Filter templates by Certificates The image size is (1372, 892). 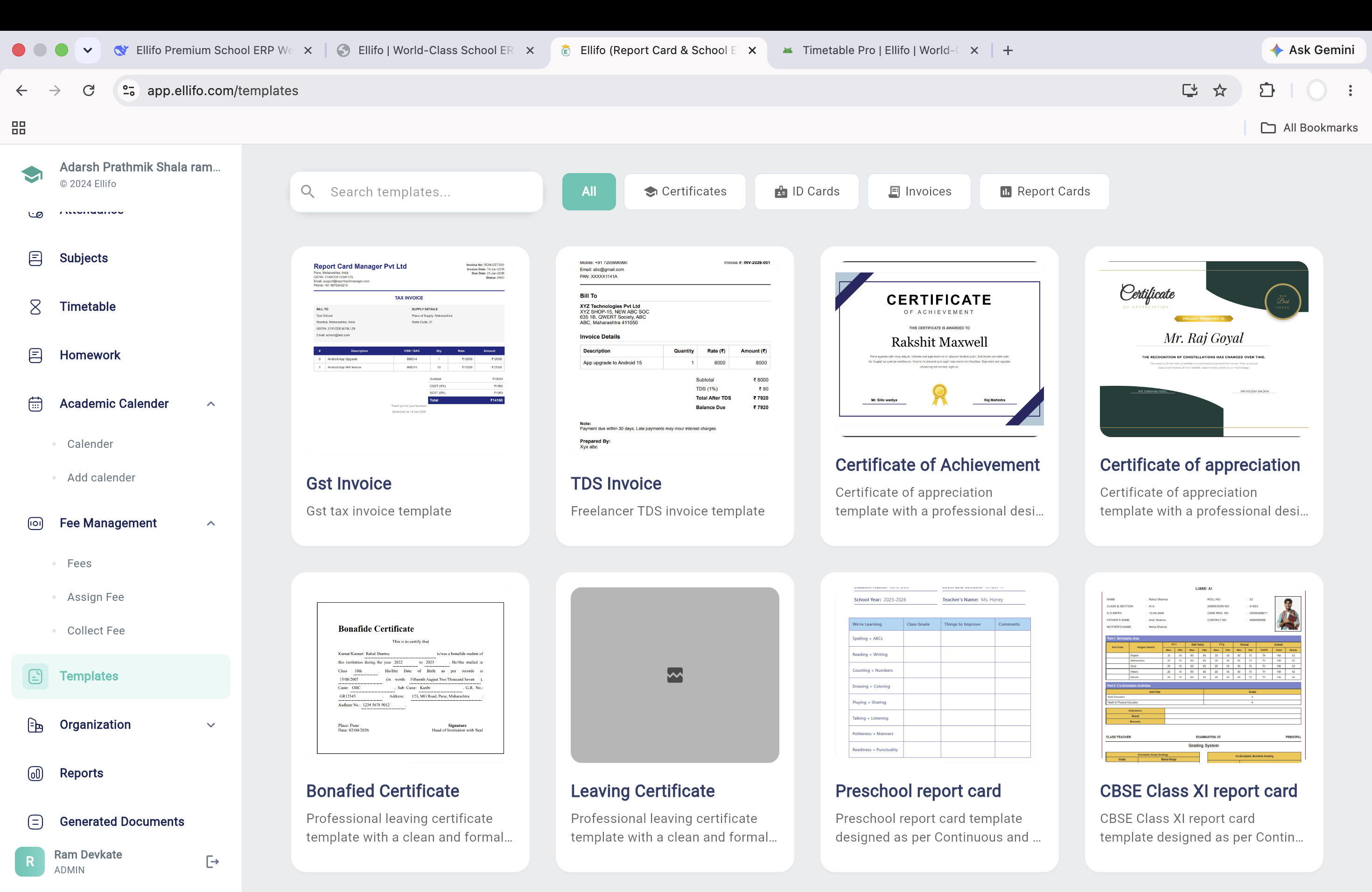(x=685, y=191)
